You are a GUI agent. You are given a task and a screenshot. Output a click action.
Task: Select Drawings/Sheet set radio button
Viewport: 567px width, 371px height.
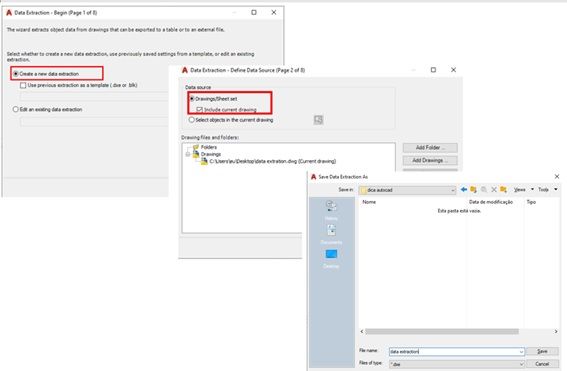pos(192,99)
